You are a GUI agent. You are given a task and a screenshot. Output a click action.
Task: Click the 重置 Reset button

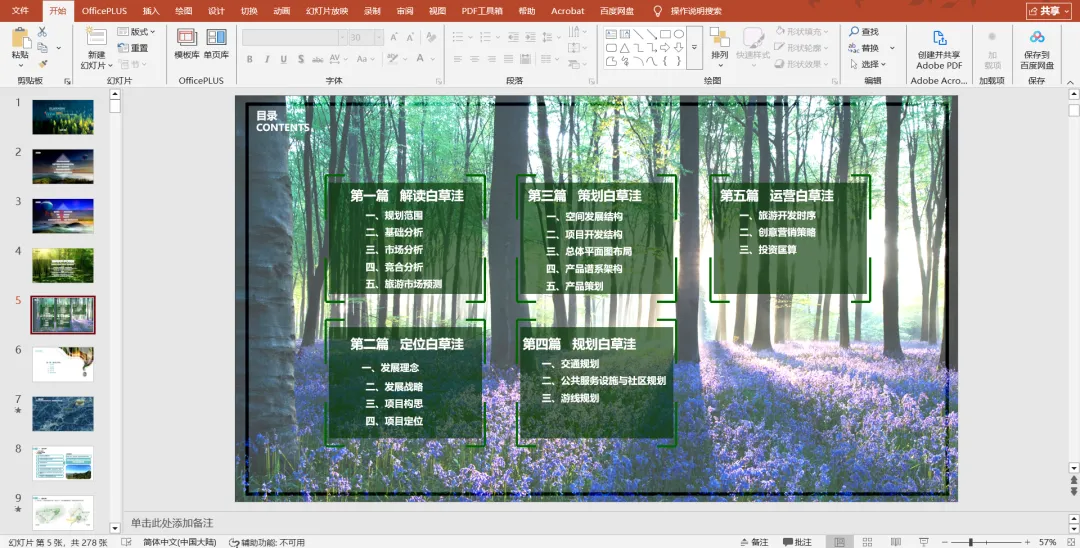coord(133,48)
